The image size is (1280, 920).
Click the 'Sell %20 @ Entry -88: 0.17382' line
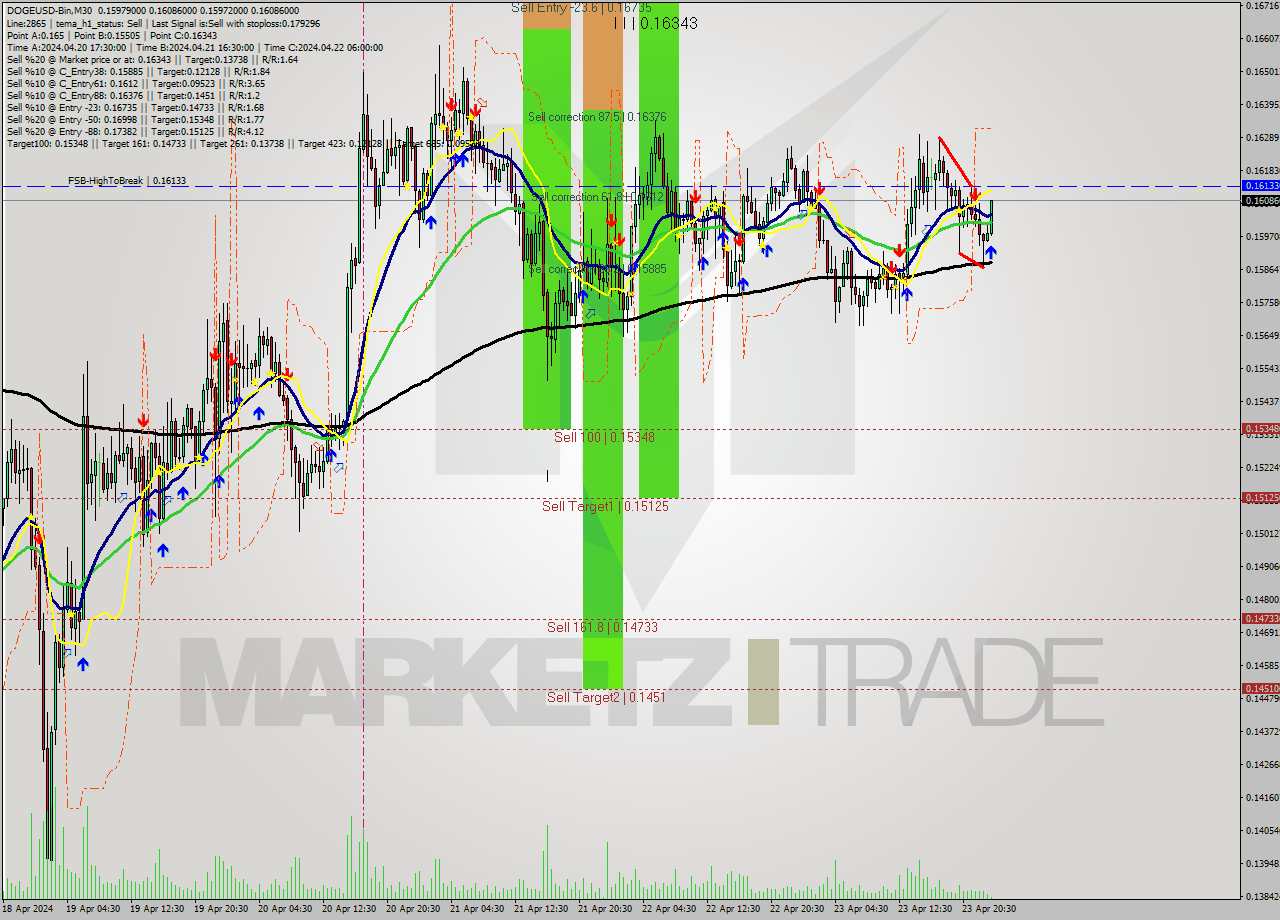pos(135,131)
